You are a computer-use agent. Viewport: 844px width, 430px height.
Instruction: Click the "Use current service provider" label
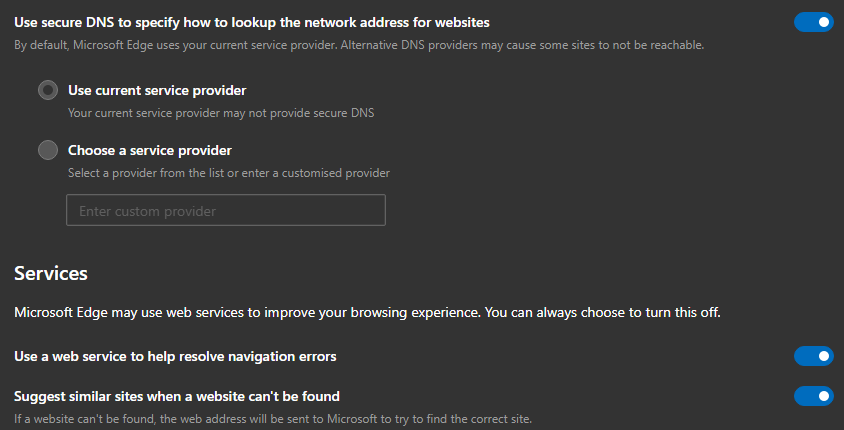tap(157, 91)
